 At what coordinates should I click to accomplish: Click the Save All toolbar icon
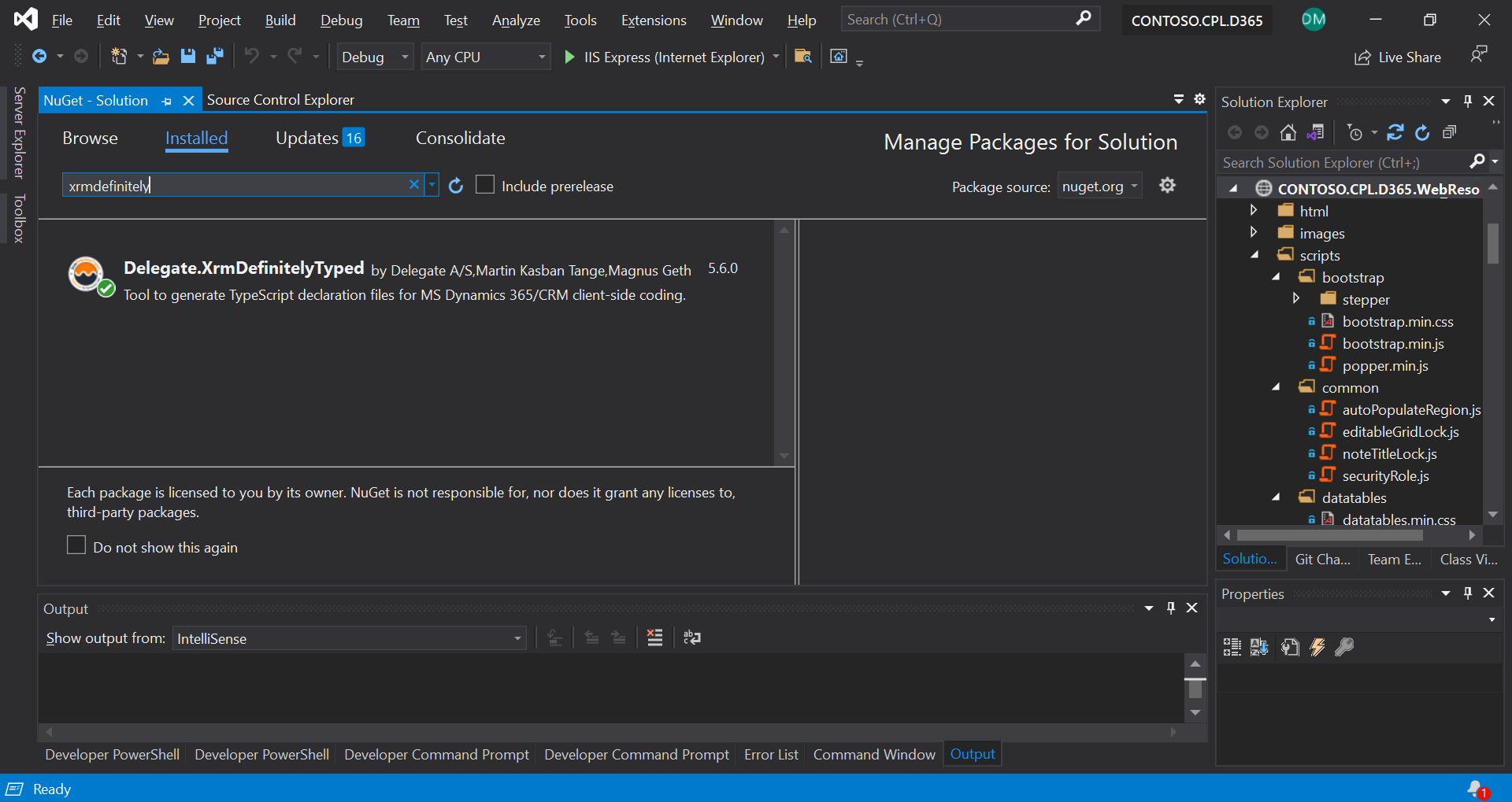point(214,56)
